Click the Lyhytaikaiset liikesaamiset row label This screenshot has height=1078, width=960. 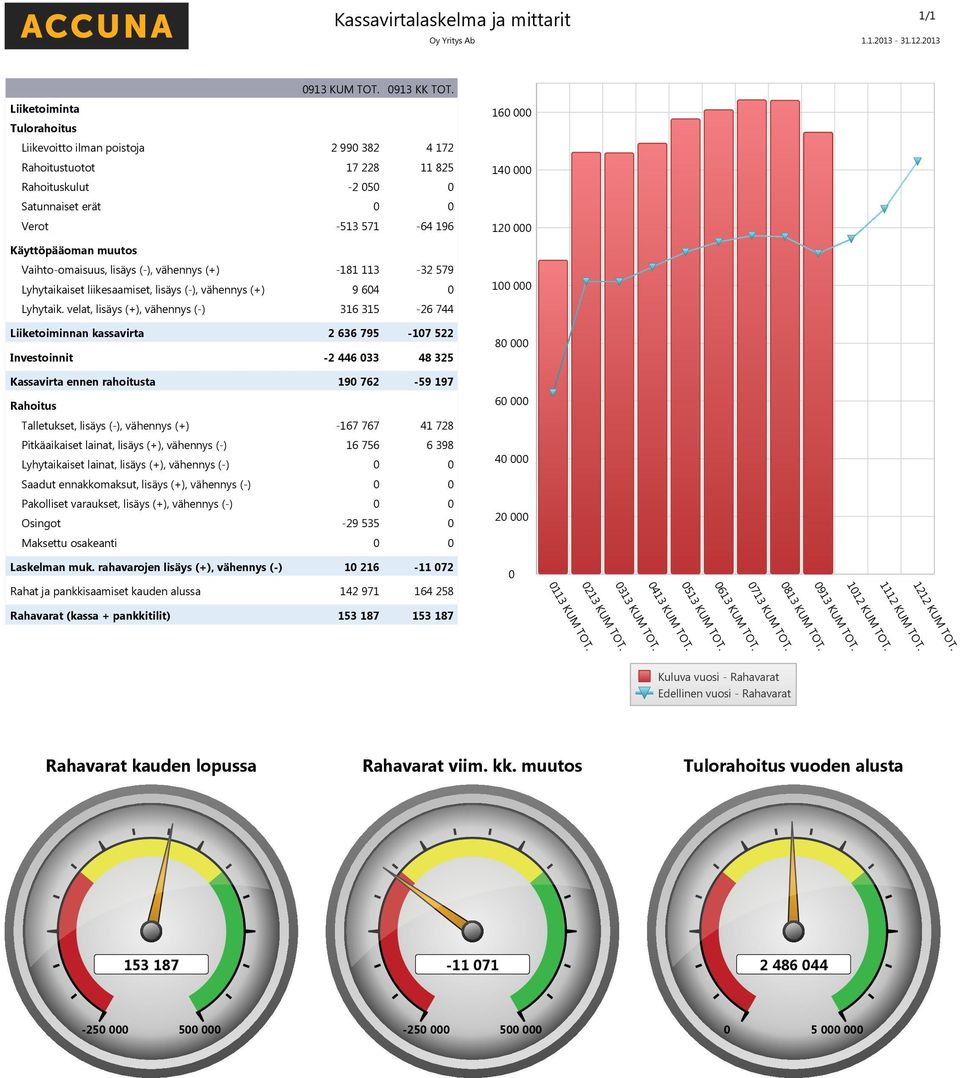pos(143,290)
